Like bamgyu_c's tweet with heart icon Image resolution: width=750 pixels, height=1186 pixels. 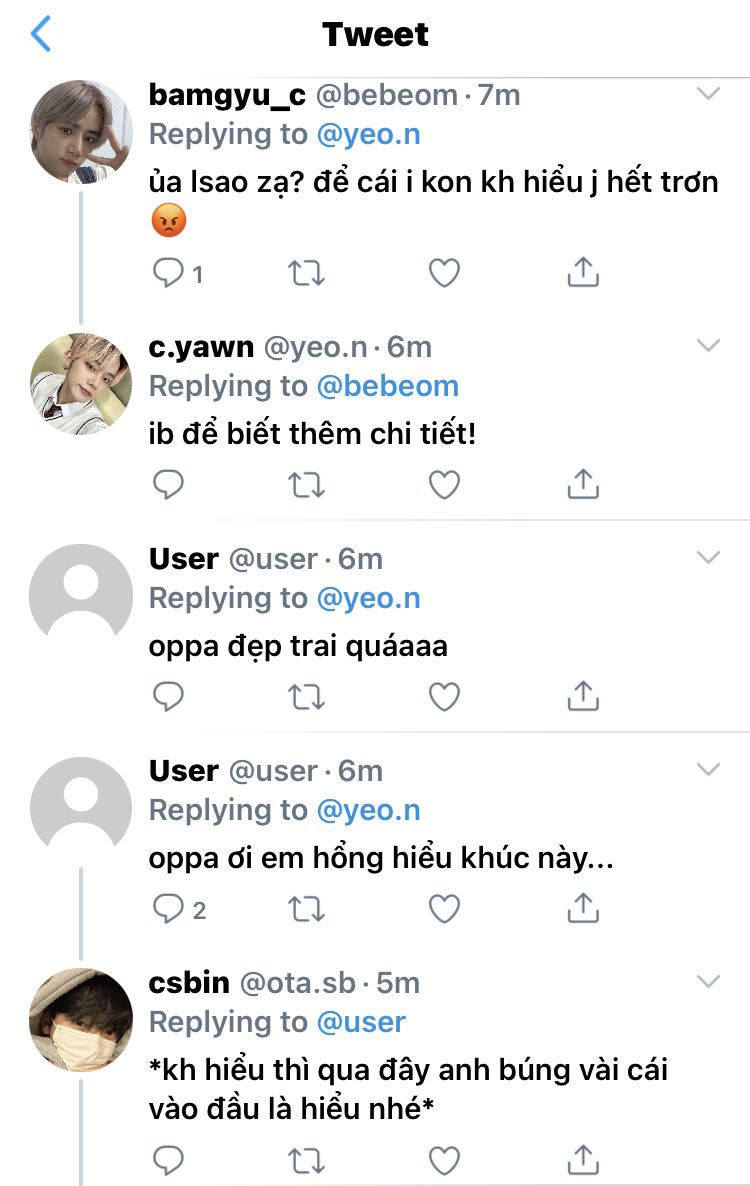(x=444, y=273)
